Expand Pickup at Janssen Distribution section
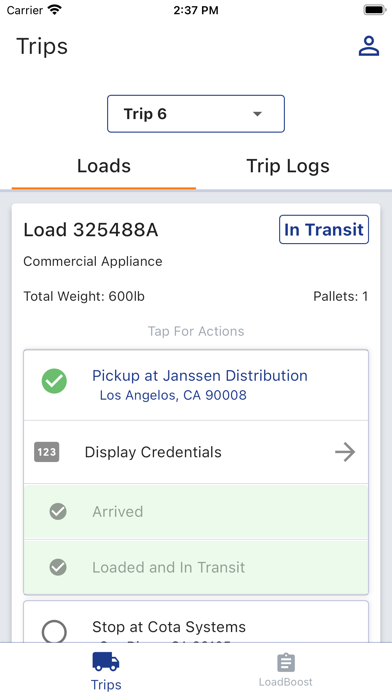Viewport: 392px width, 696px height. tap(196, 385)
